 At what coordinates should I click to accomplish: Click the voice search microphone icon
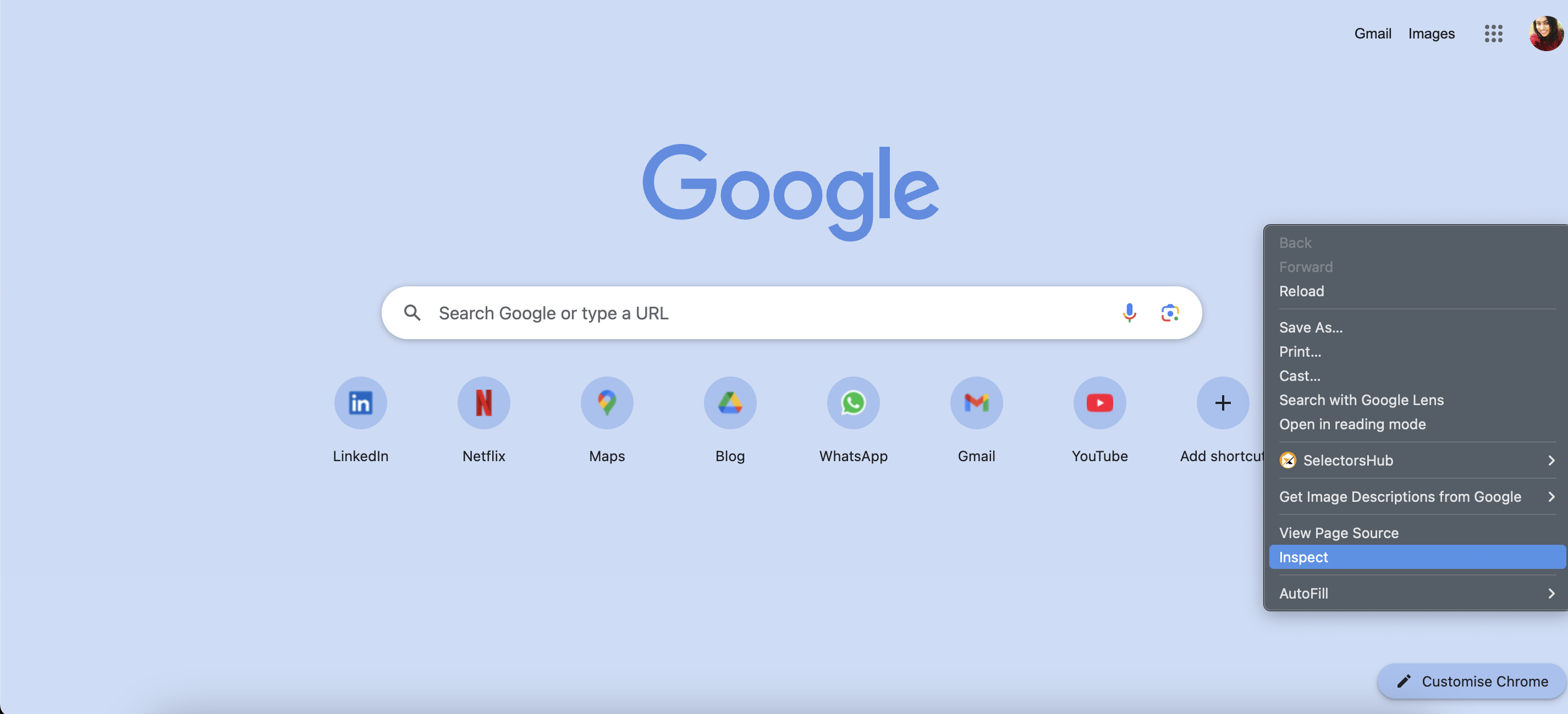click(x=1130, y=312)
